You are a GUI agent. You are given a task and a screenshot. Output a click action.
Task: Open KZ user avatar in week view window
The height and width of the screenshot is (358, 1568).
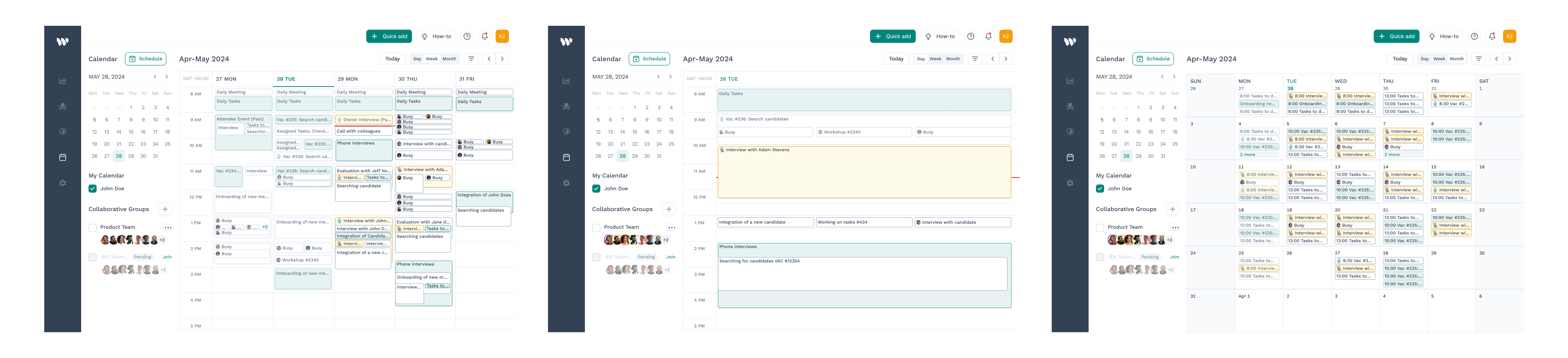click(x=502, y=36)
